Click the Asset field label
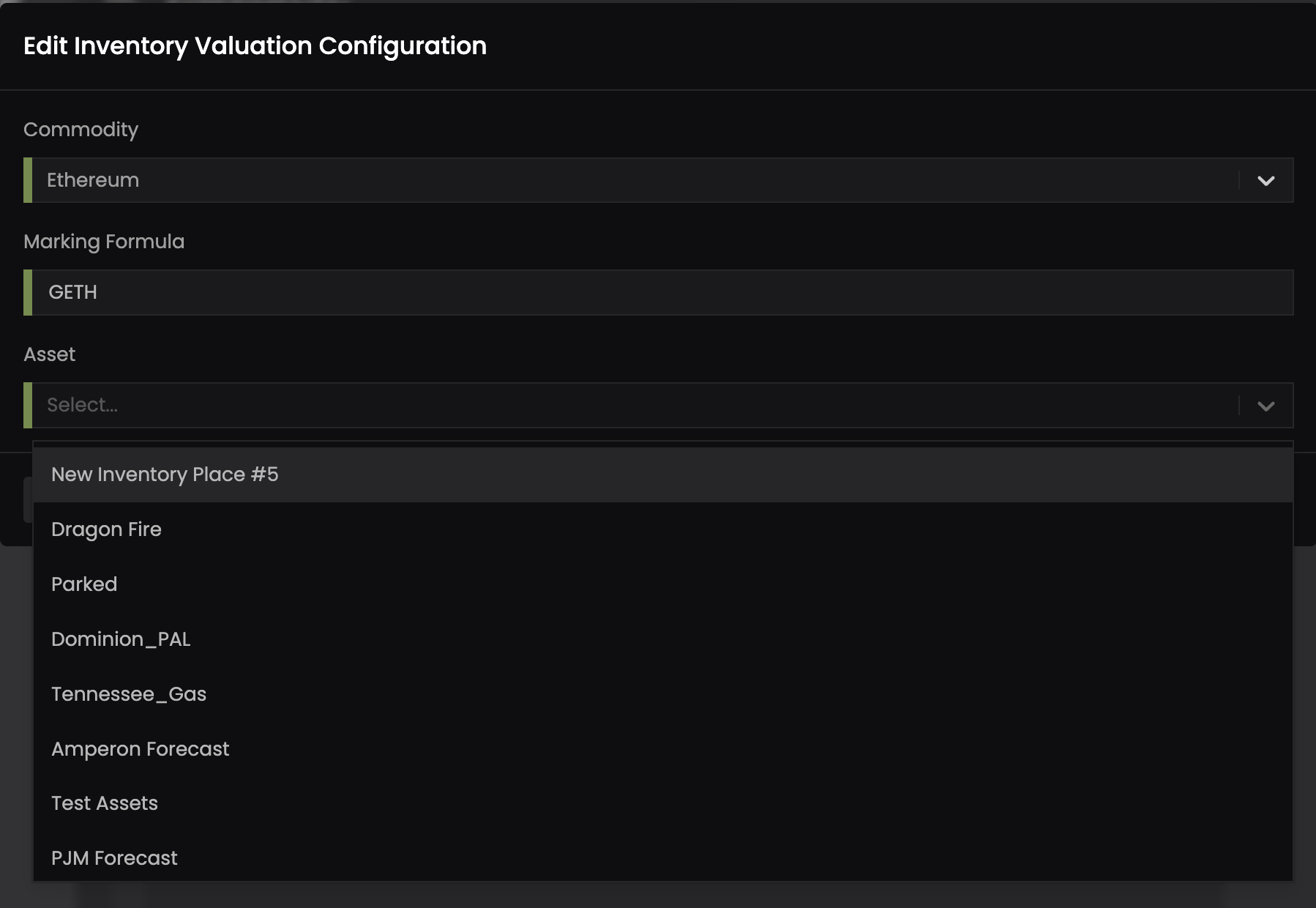Image resolution: width=1316 pixels, height=908 pixels. (x=49, y=354)
